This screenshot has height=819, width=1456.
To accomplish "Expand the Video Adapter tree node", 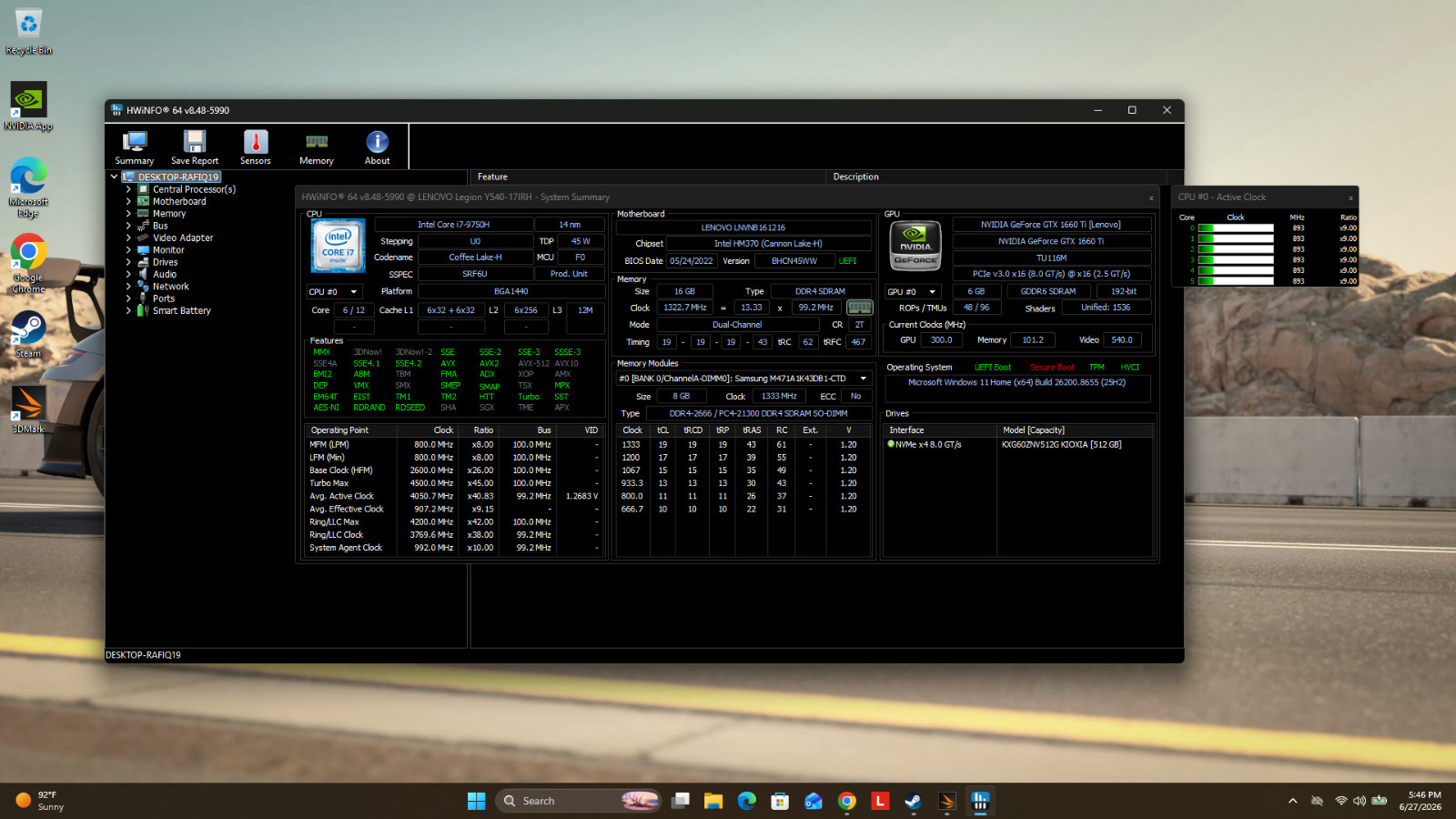I will (128, 238).
